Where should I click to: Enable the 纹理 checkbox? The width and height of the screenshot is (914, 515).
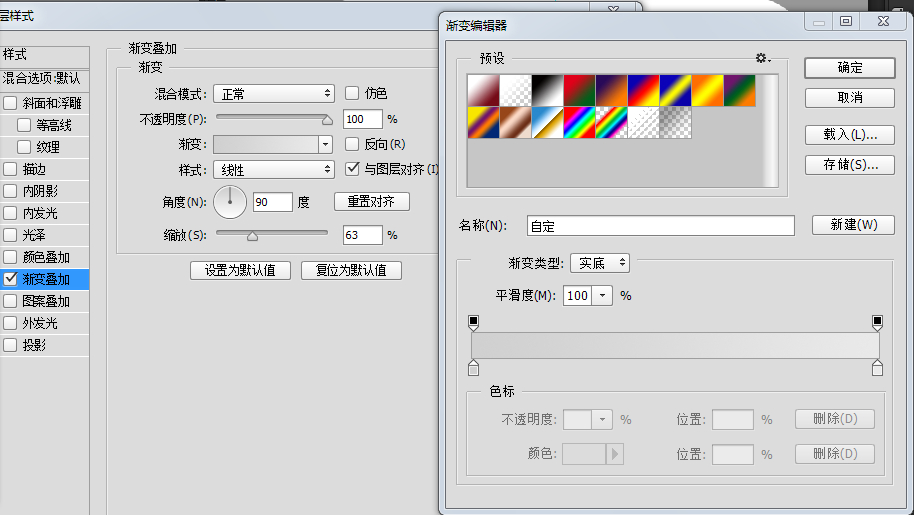point(24,147)
